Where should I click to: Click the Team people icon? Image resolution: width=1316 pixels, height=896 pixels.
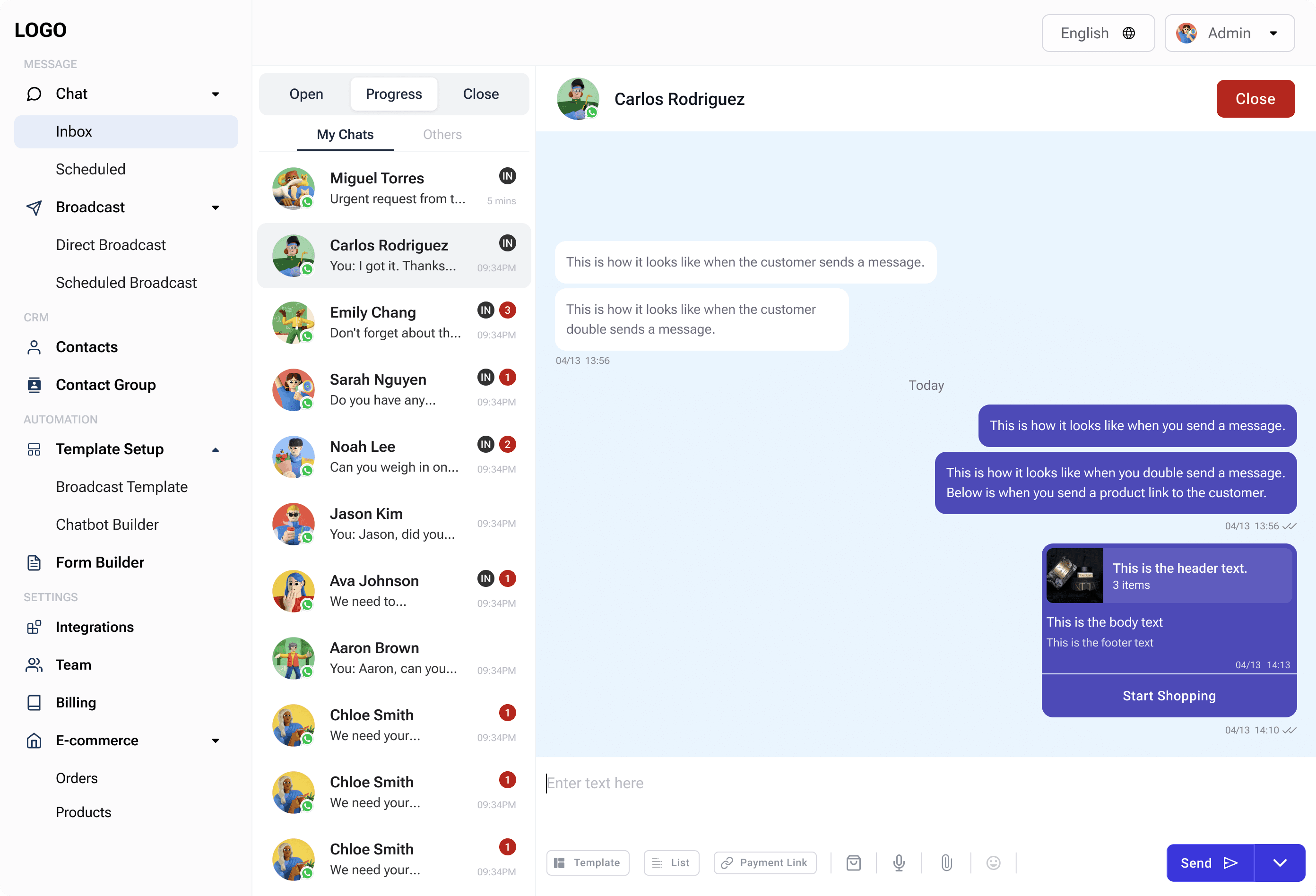(x=34, y=665)
